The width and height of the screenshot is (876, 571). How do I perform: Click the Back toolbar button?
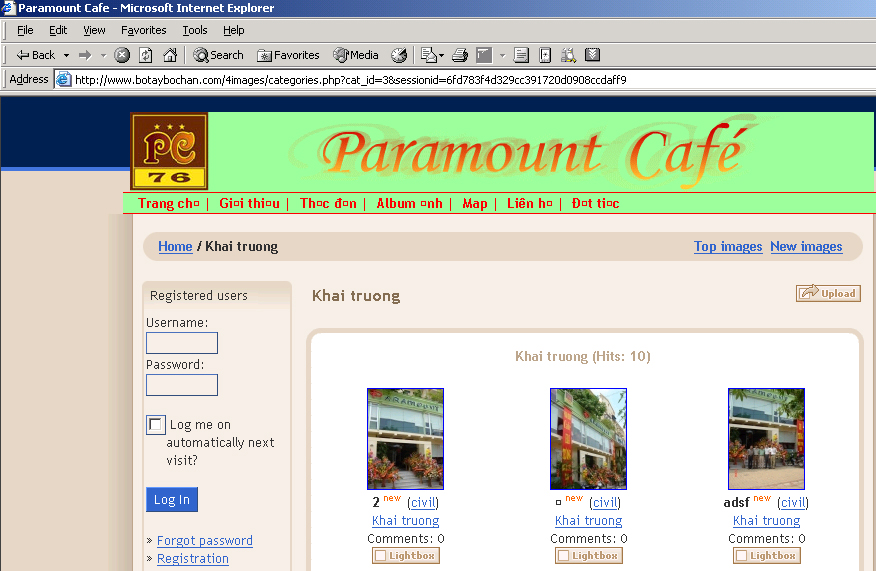pyautogui.click(x=35, y=55)
